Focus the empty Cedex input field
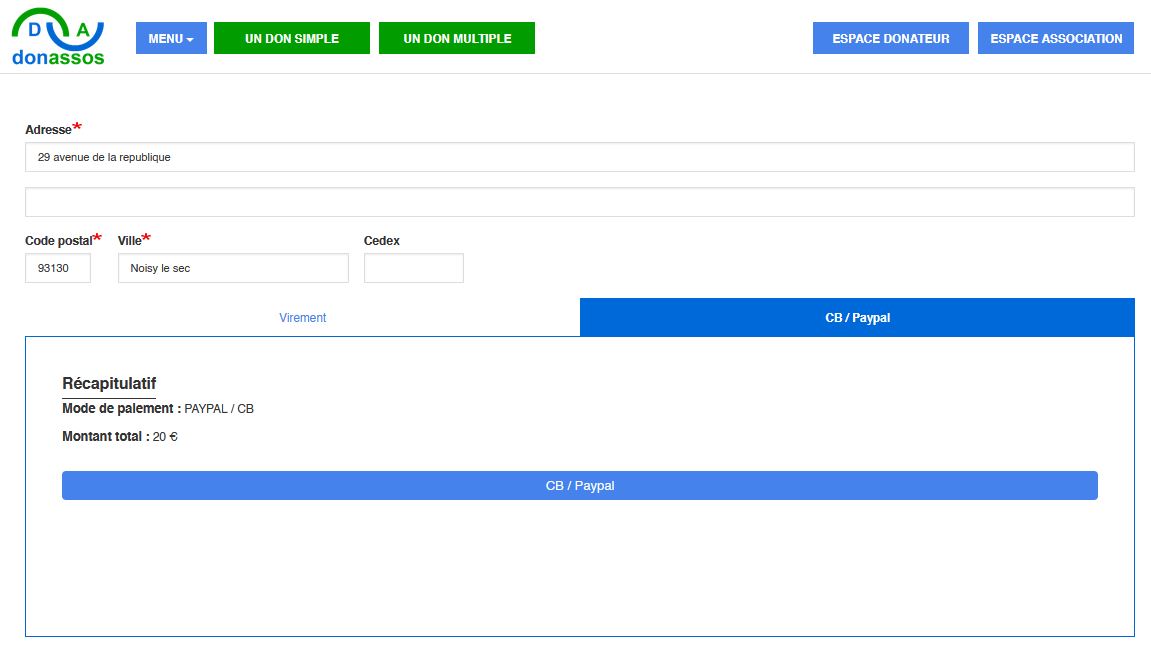 pyautogui.click(x=413, y=268)
